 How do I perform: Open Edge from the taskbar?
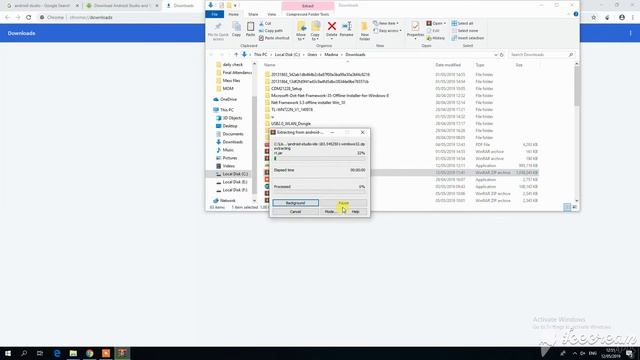57,353
